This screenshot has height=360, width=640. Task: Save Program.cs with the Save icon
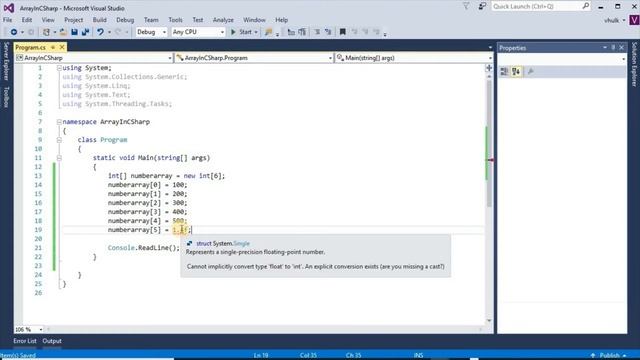coord(74,32)
